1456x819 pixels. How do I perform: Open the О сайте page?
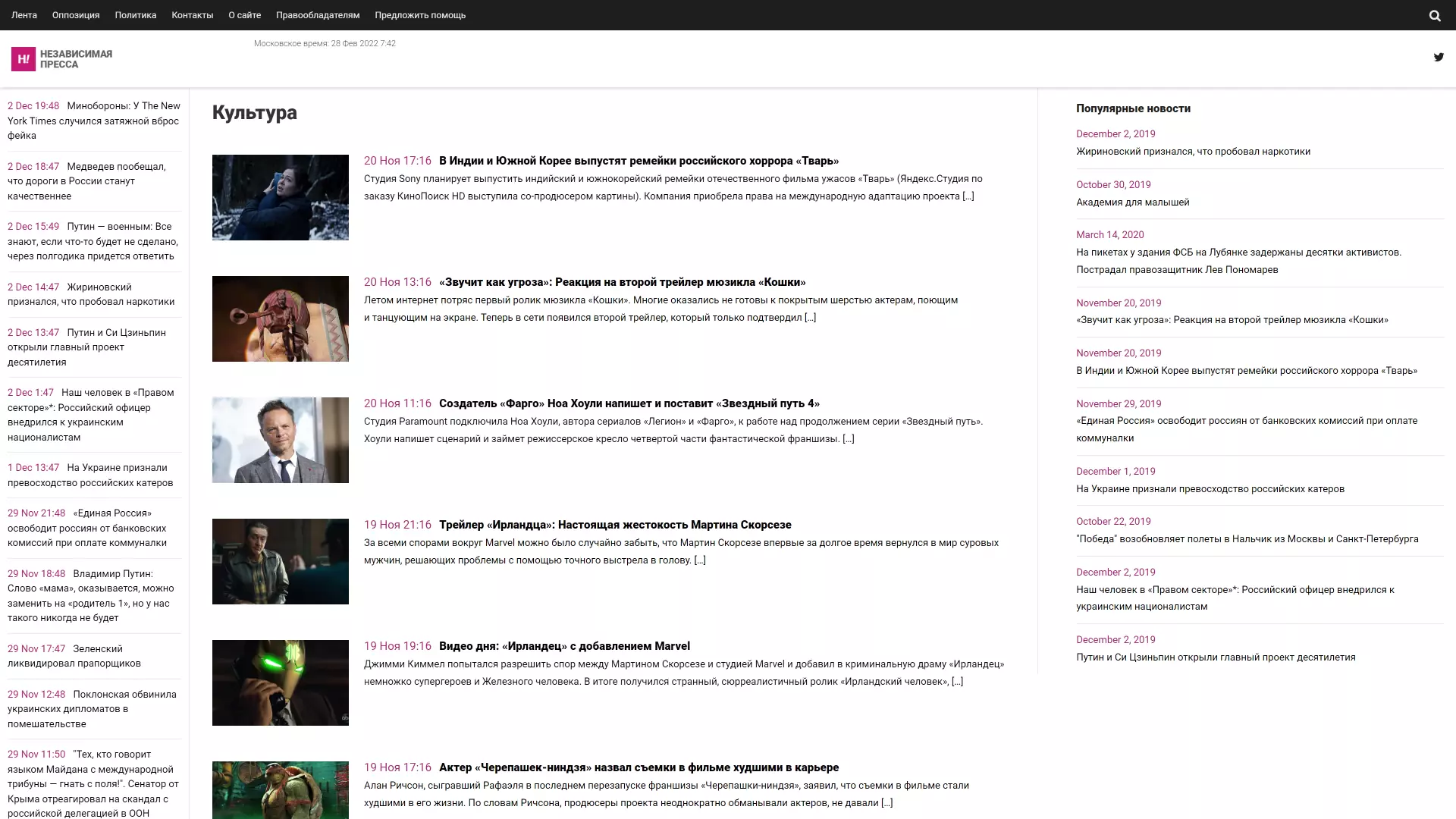245,15
